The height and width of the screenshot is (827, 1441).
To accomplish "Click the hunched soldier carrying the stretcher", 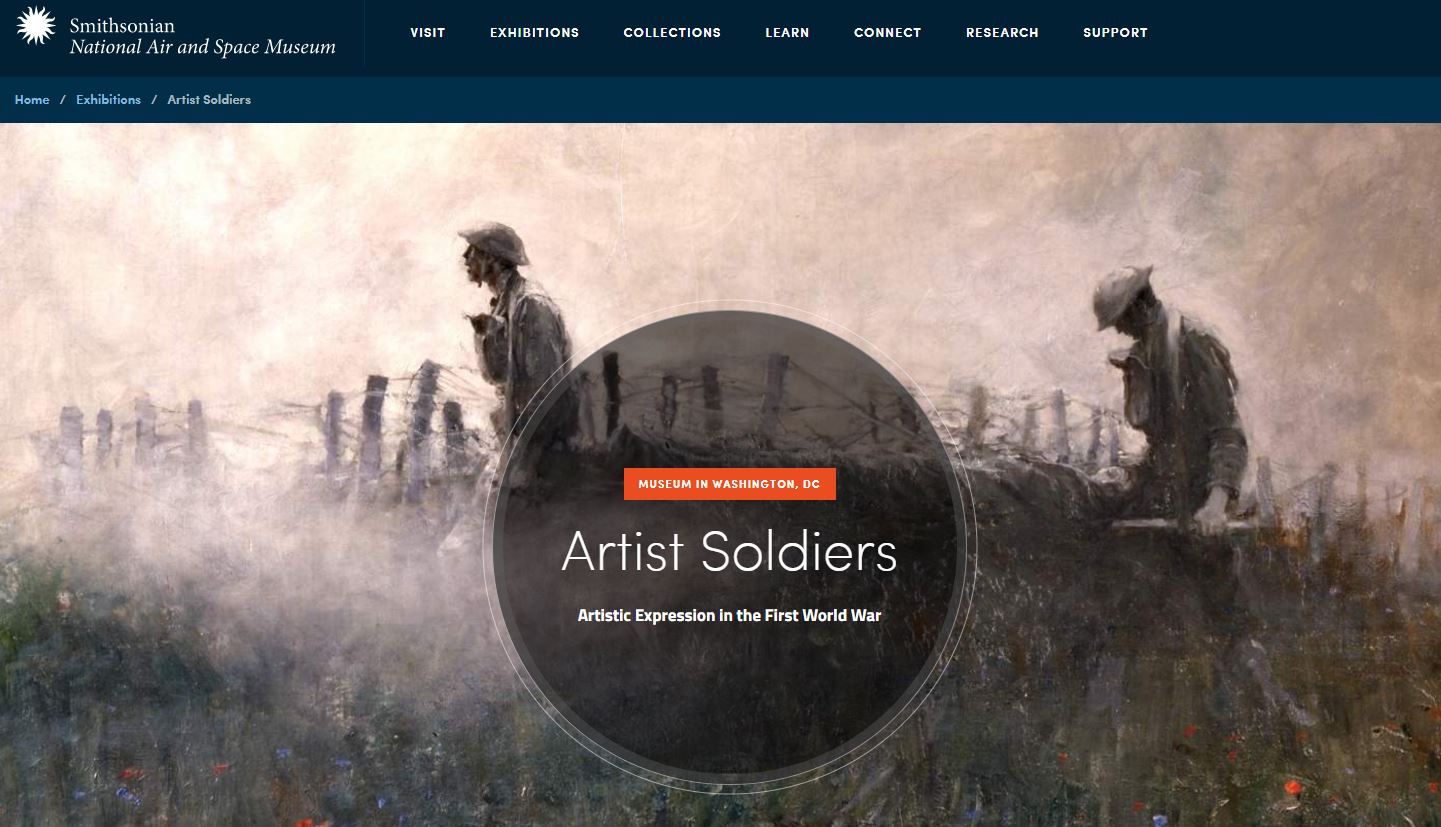I will click(x=1170, y=400).
